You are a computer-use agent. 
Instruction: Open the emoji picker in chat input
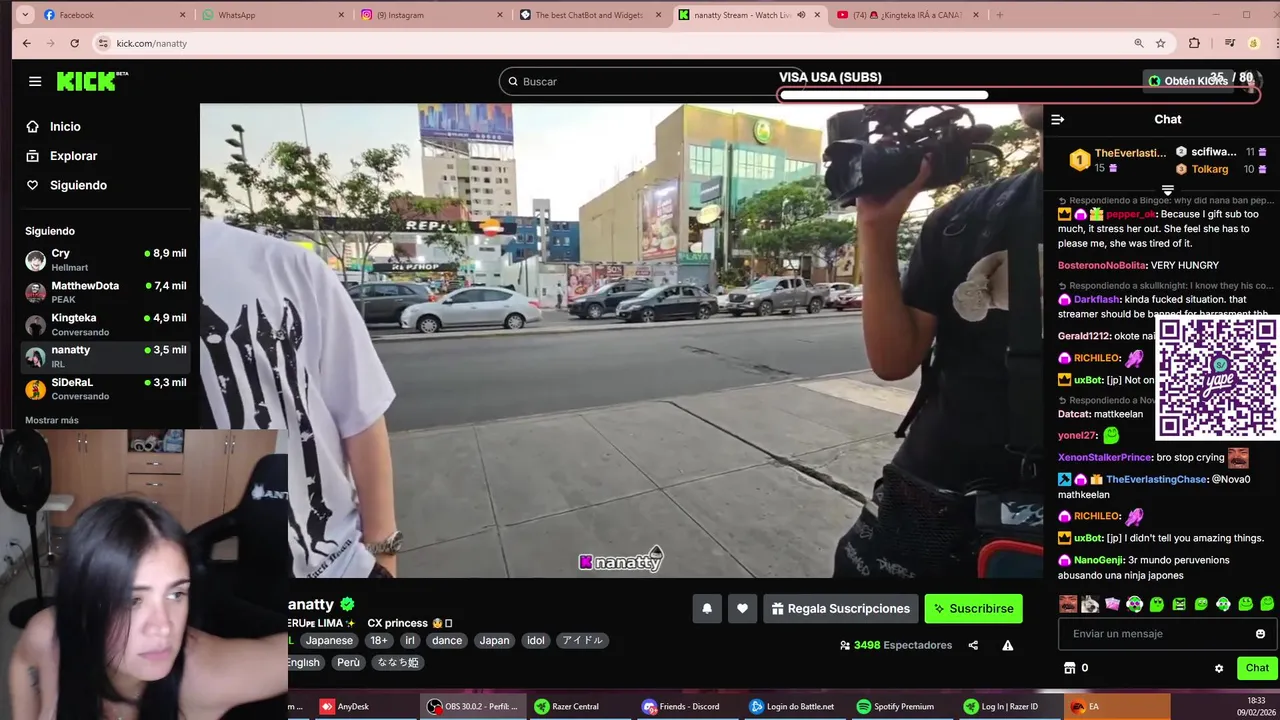[x=1260, y=634]
